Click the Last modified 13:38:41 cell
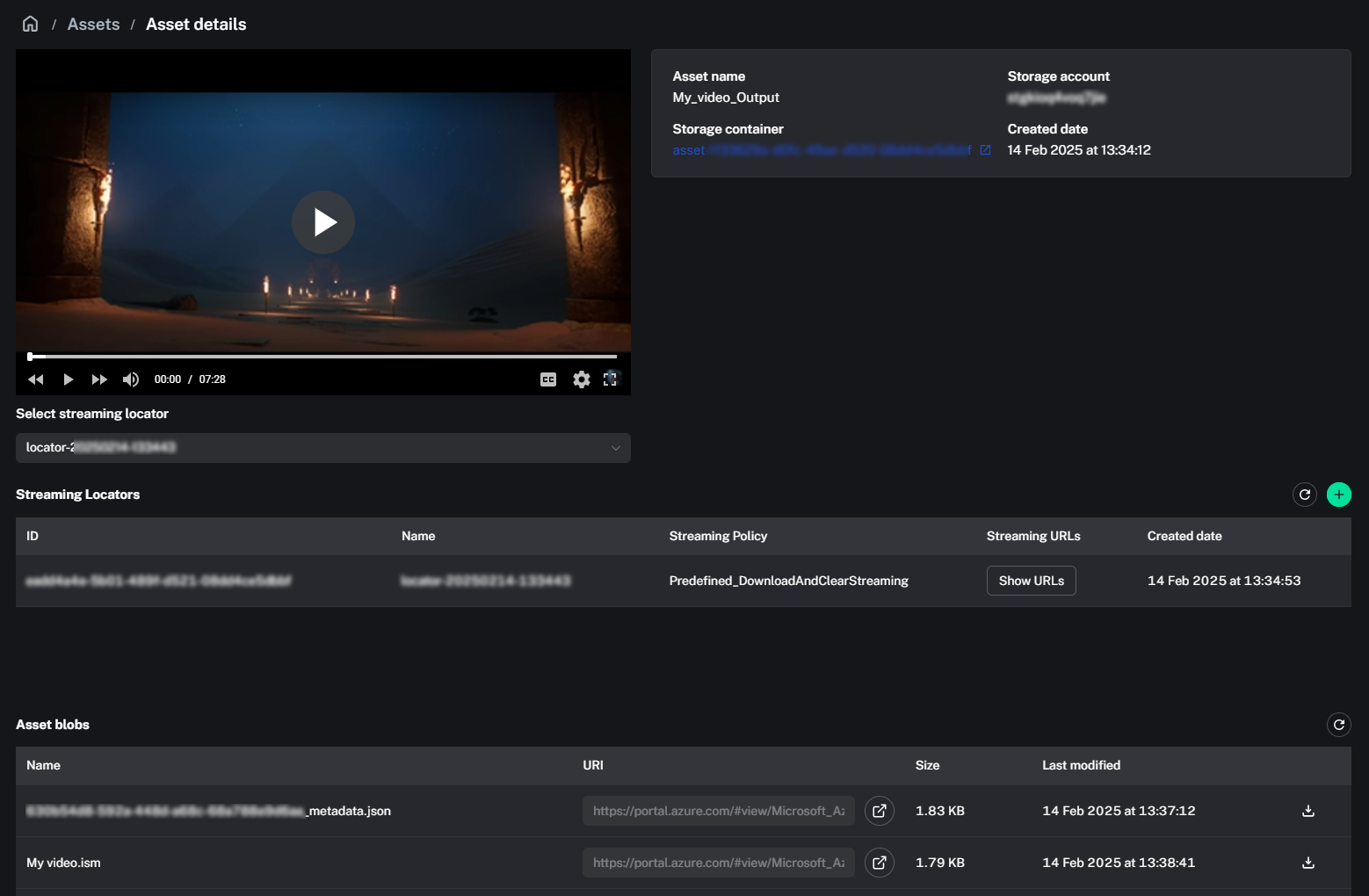This screenshot has height=896, width=1369. [1119, 863]
